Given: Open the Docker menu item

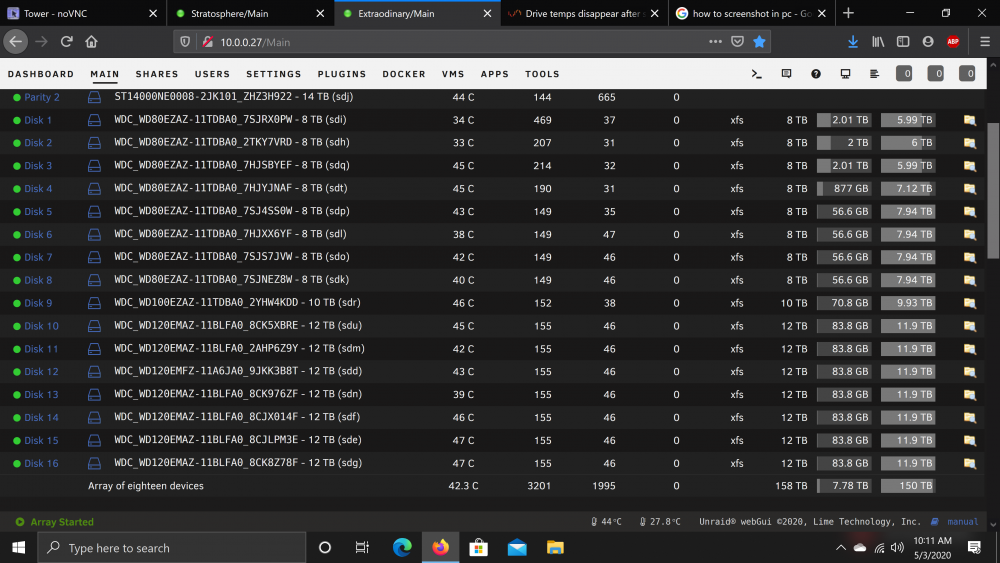Looking at the screenshot, I should pos(404,74).
